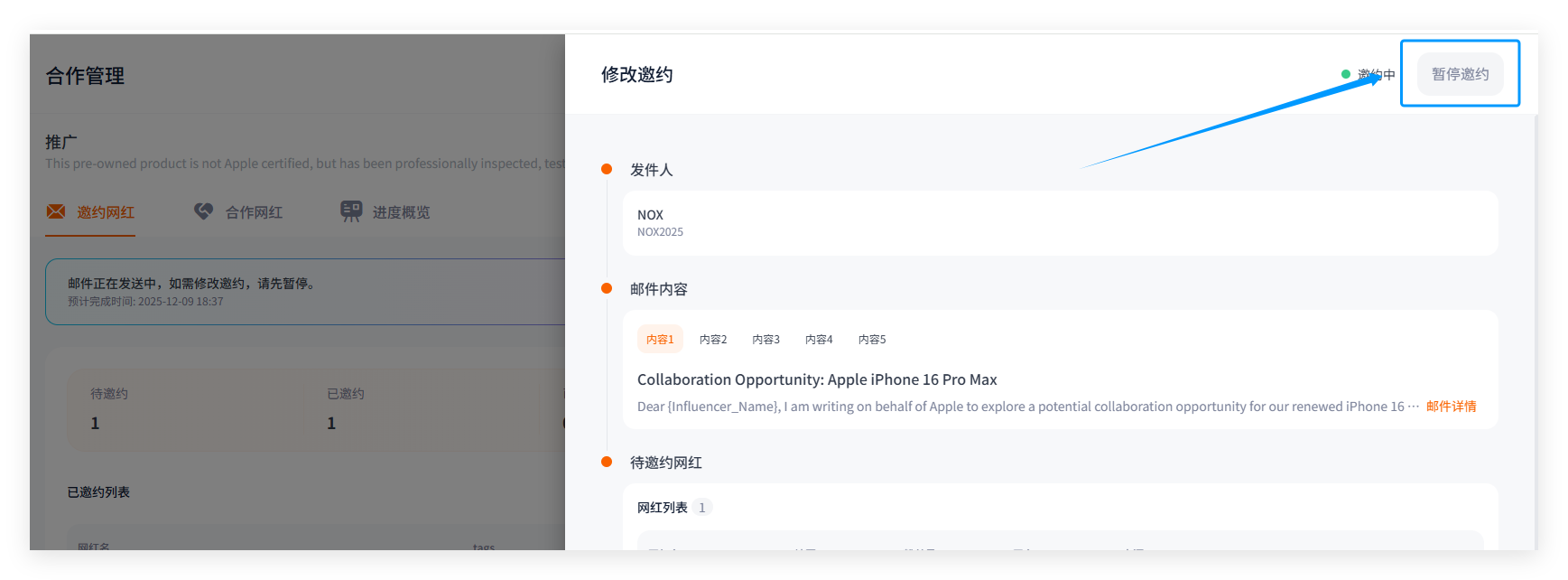Select the 内容1 tab

pyautogui.click(x=660, y=340)
